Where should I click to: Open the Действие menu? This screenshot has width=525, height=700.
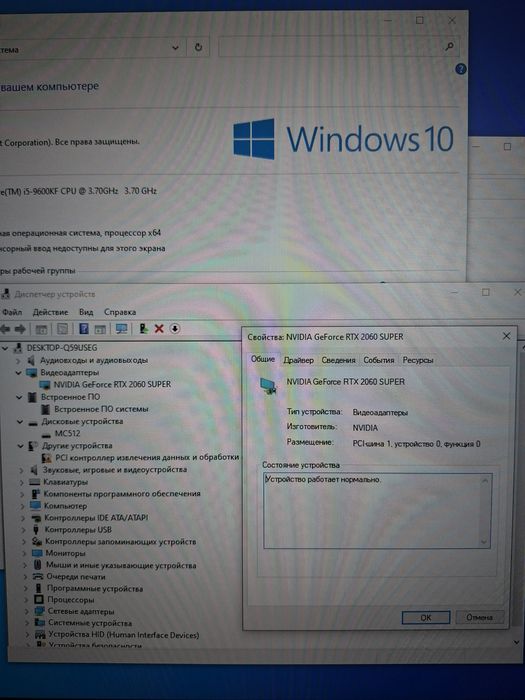[50, 312]
